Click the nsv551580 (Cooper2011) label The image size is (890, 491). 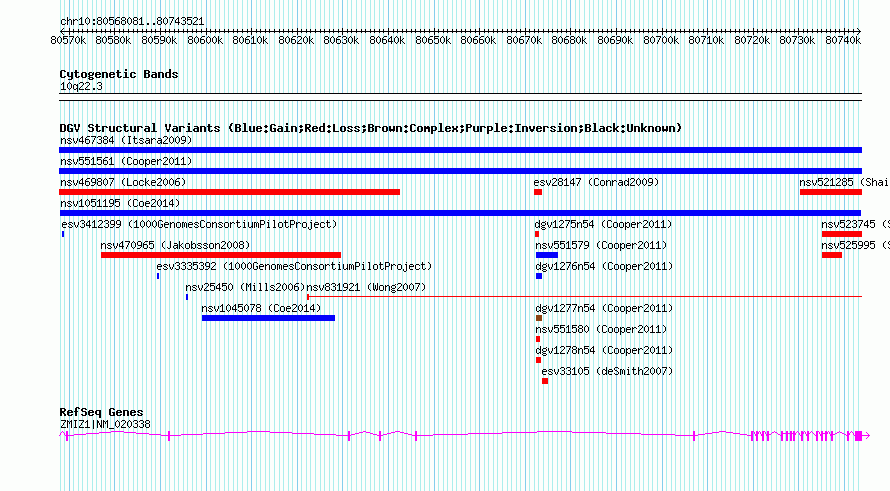(x=601, y=329)
